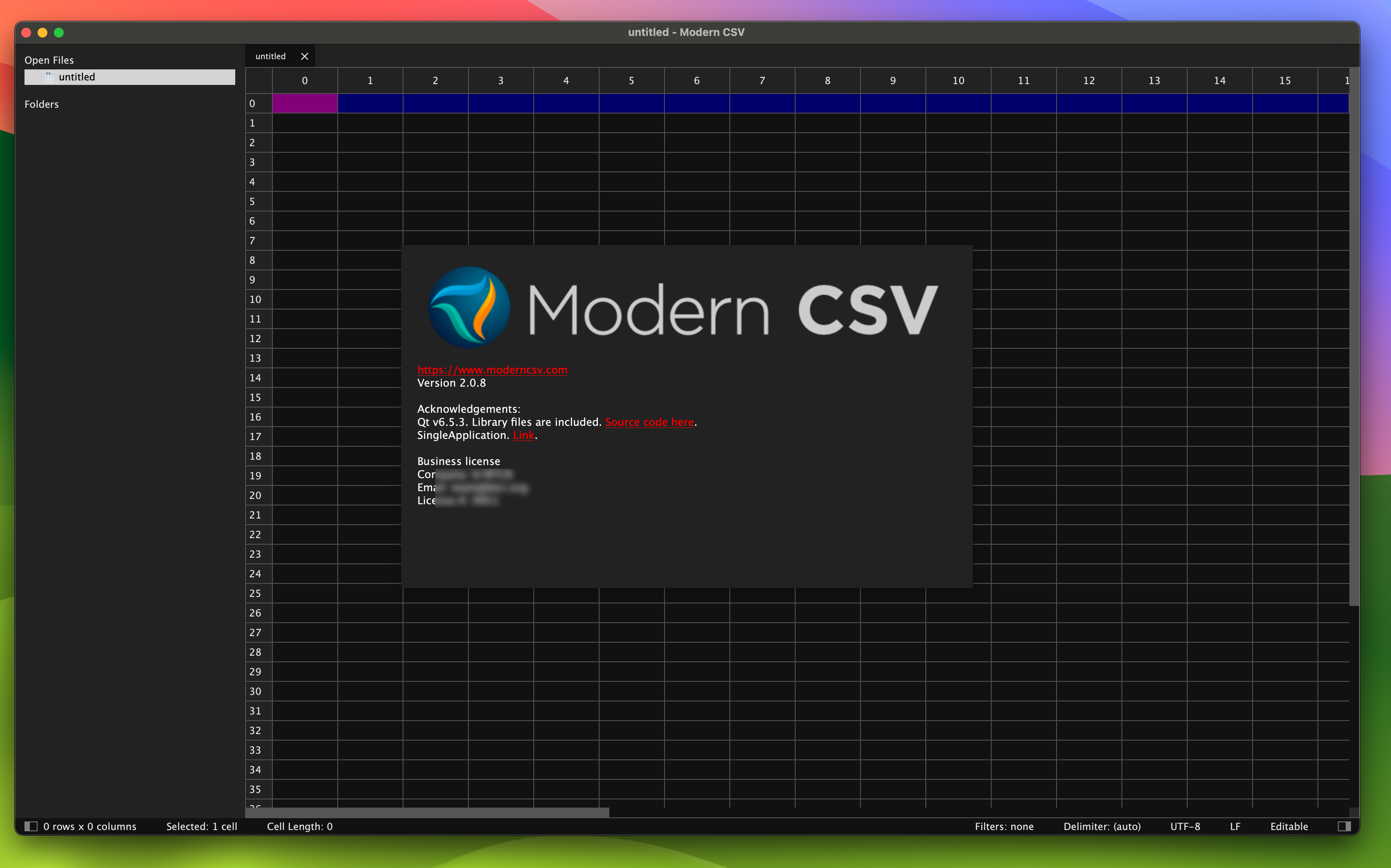Toggle Editable mode in the status bar
The image size is (1391, 868).
coord(1288,826)
